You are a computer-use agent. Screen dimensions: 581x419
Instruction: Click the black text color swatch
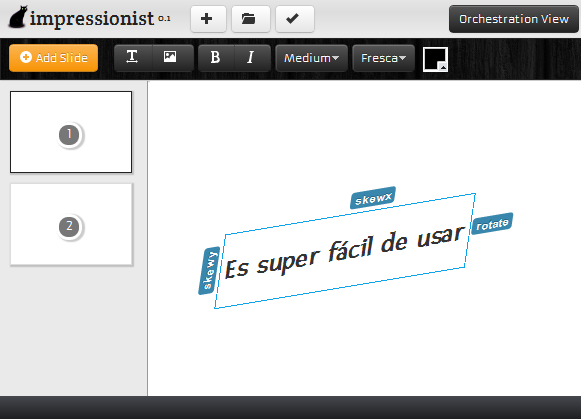435,59
